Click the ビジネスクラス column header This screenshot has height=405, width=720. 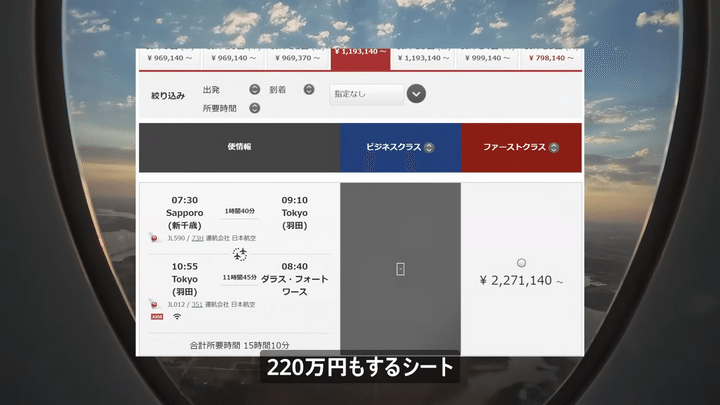click(400, 147)
